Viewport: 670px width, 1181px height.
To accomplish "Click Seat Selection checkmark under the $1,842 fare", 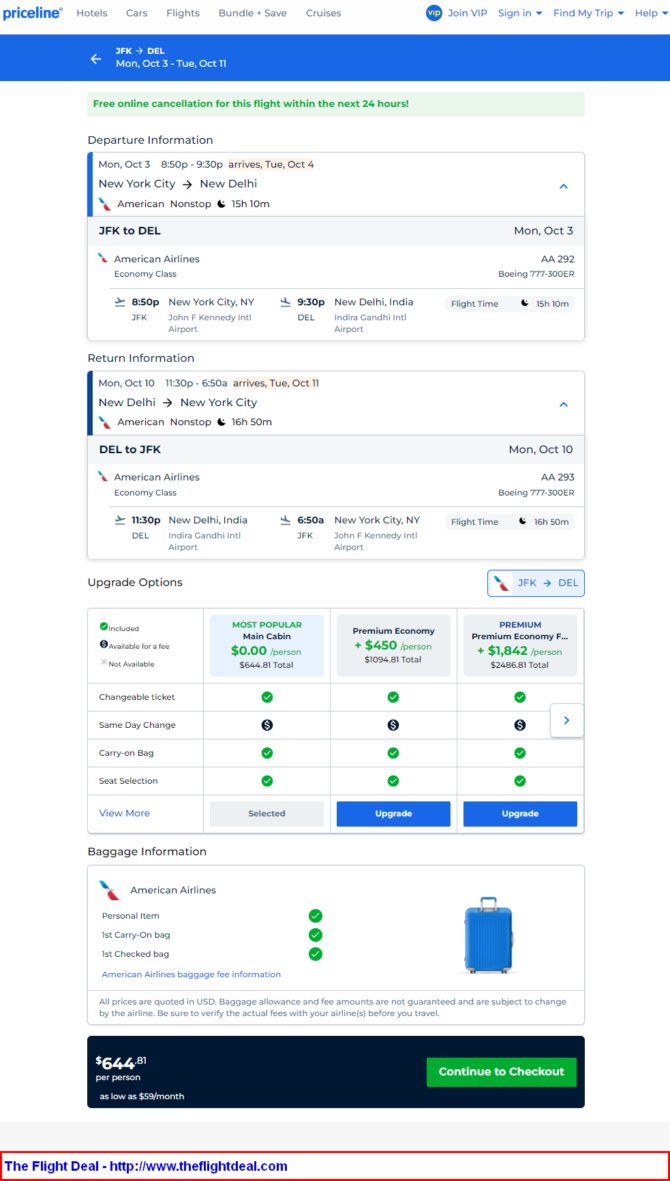I will pos(519,781).
